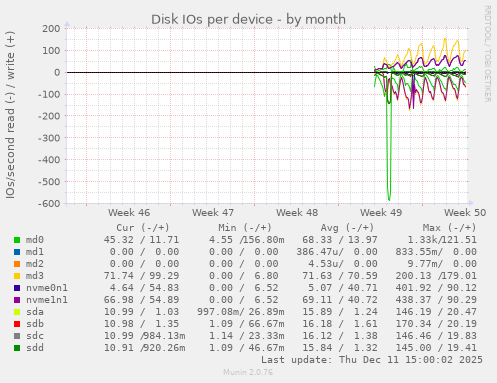
Task: Click the y-axis label 'IOs/second read (-) / write (+)'
Action: (x=10, y=115)
